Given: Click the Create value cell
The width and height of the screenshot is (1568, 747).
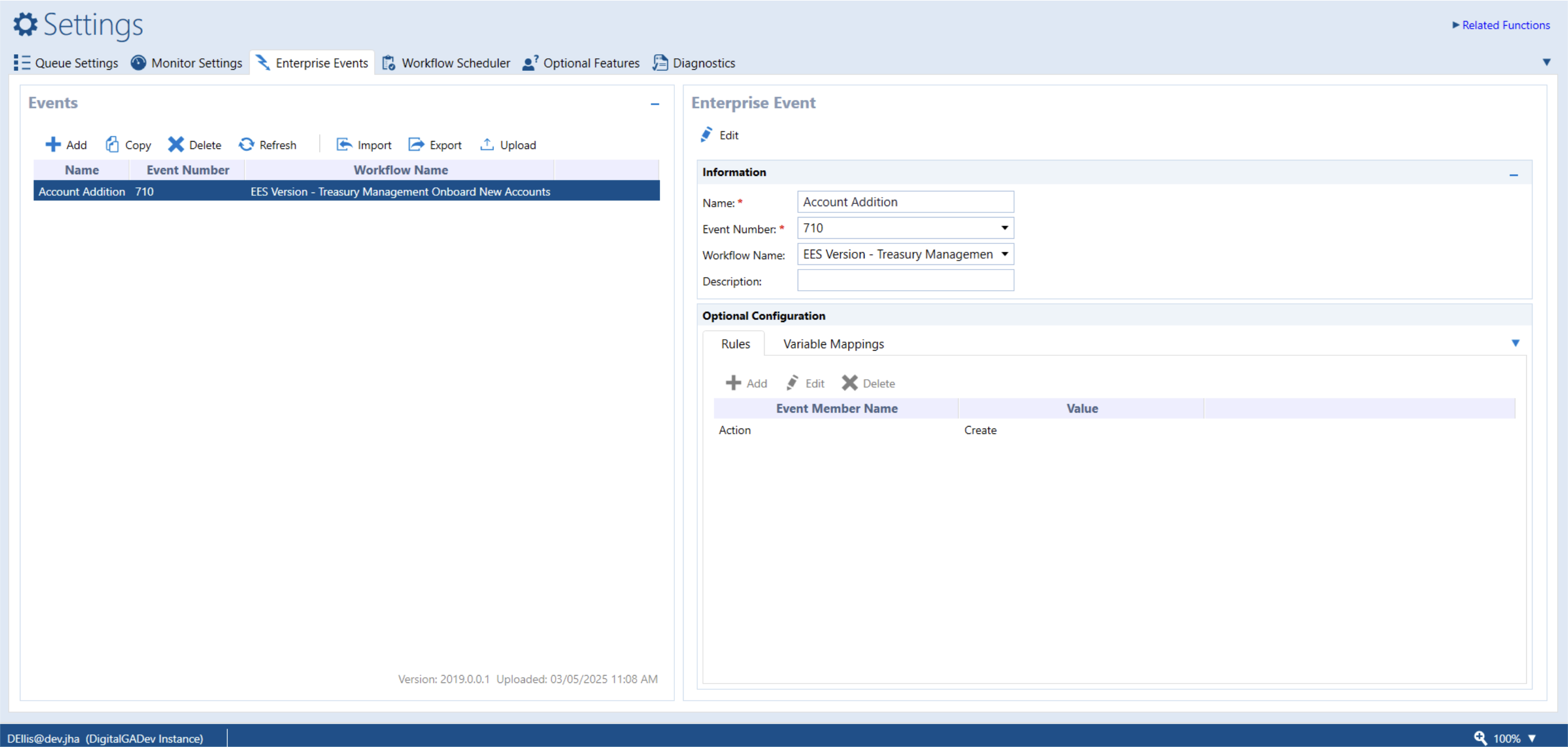Looking at the screenshot, I should [x=980, y=430].
